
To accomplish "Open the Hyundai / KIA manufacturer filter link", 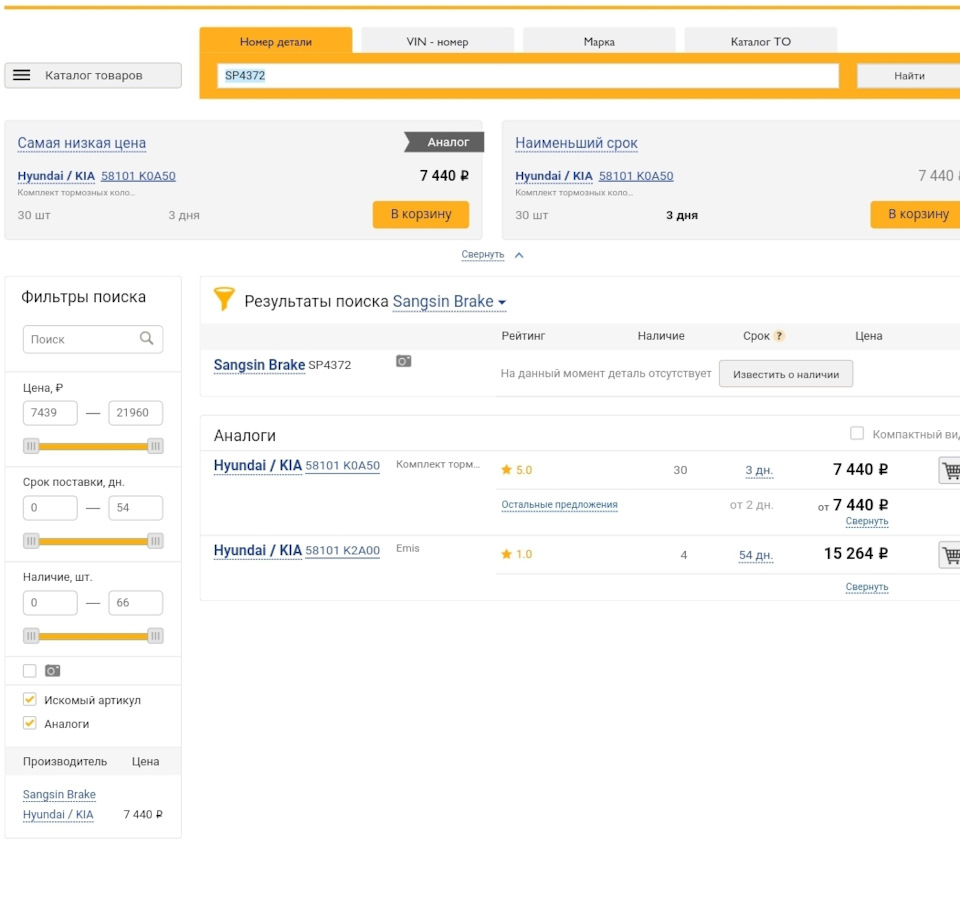I will (58, 814).
